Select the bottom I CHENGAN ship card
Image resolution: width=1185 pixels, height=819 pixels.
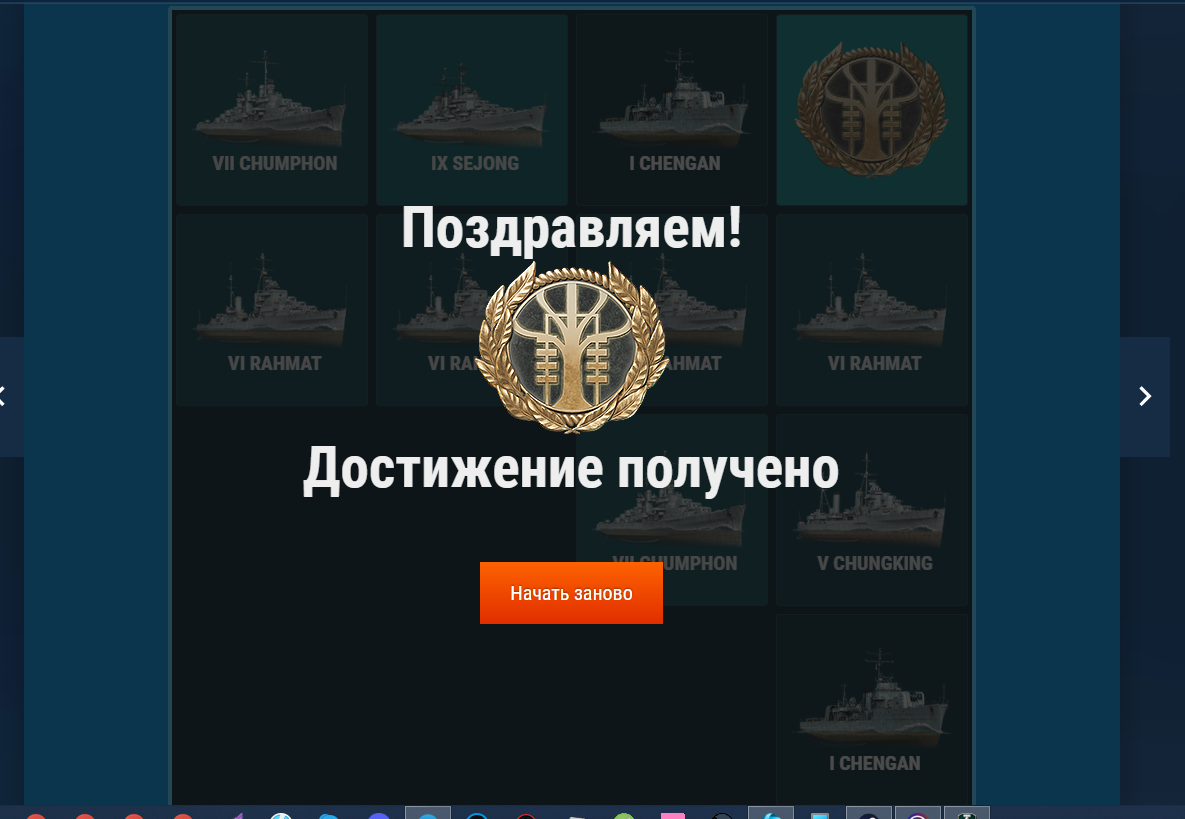tap(872, 709)
